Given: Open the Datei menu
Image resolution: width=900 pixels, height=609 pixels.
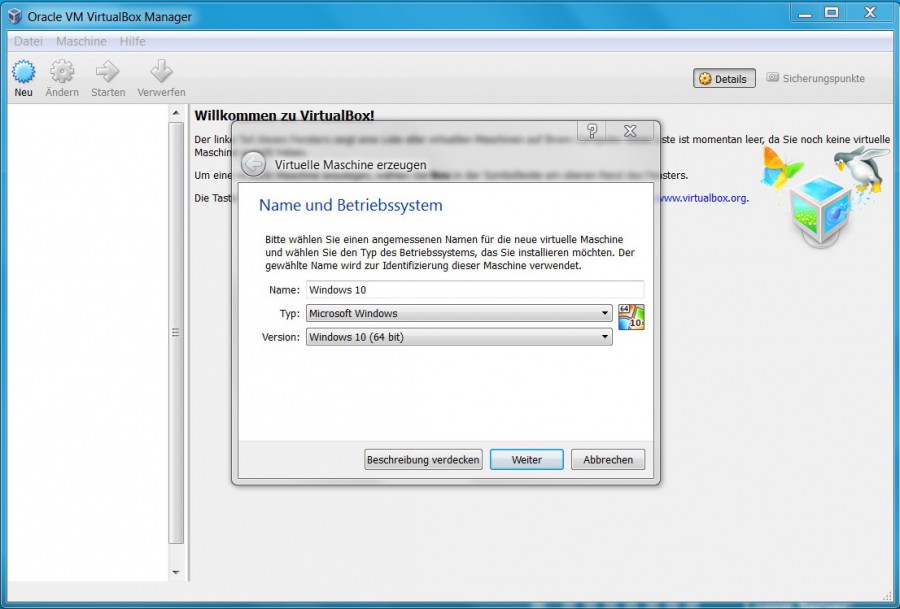Looking at the screenshot, I should point(28,41).
